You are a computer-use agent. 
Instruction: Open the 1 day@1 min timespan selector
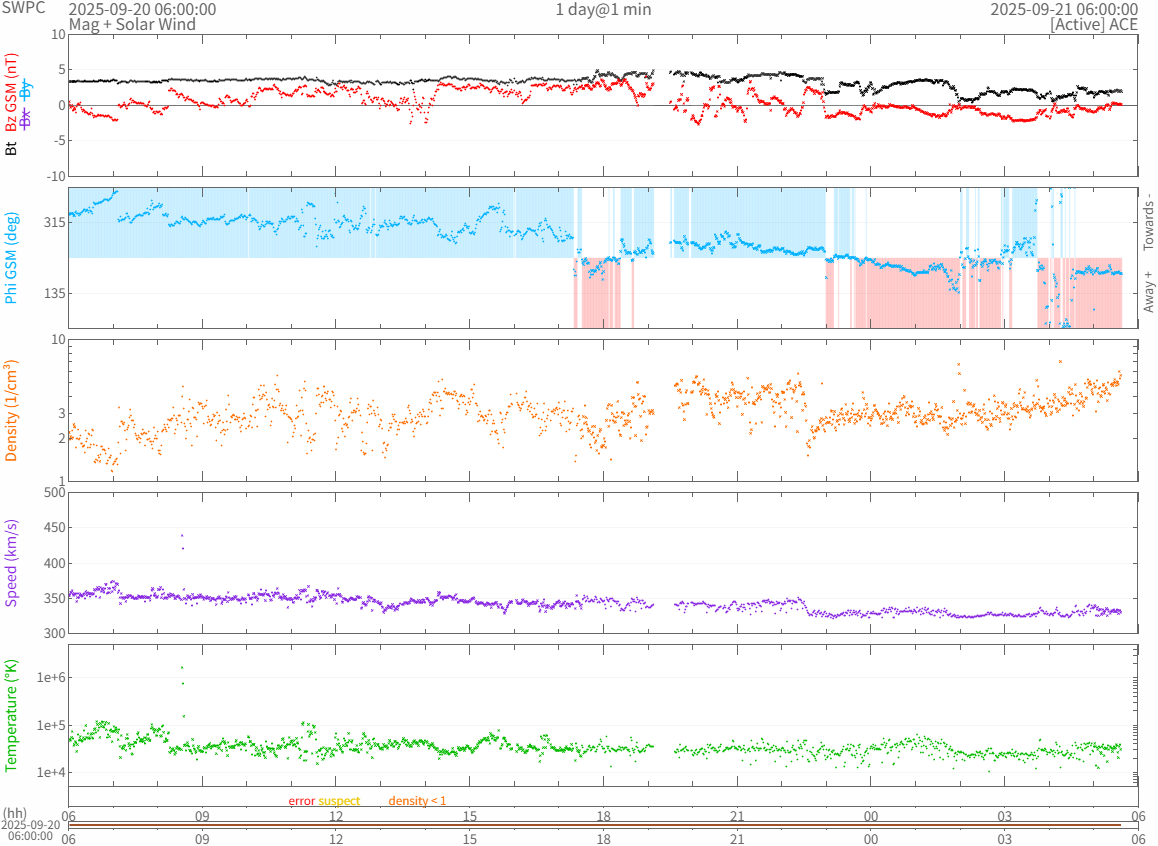coord(603,9)
